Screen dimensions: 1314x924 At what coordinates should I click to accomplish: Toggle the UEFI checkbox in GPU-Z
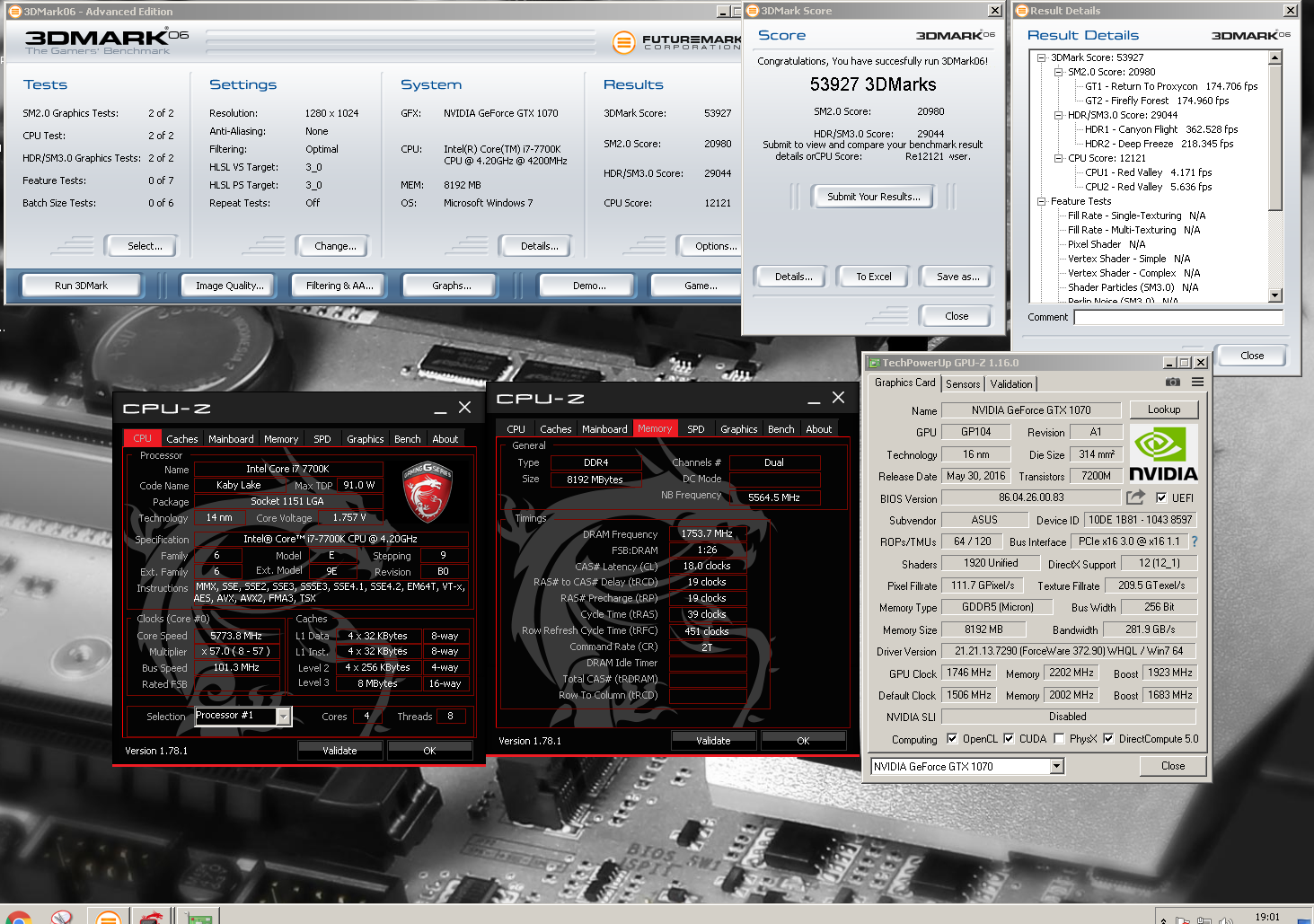pos(1161,497)
